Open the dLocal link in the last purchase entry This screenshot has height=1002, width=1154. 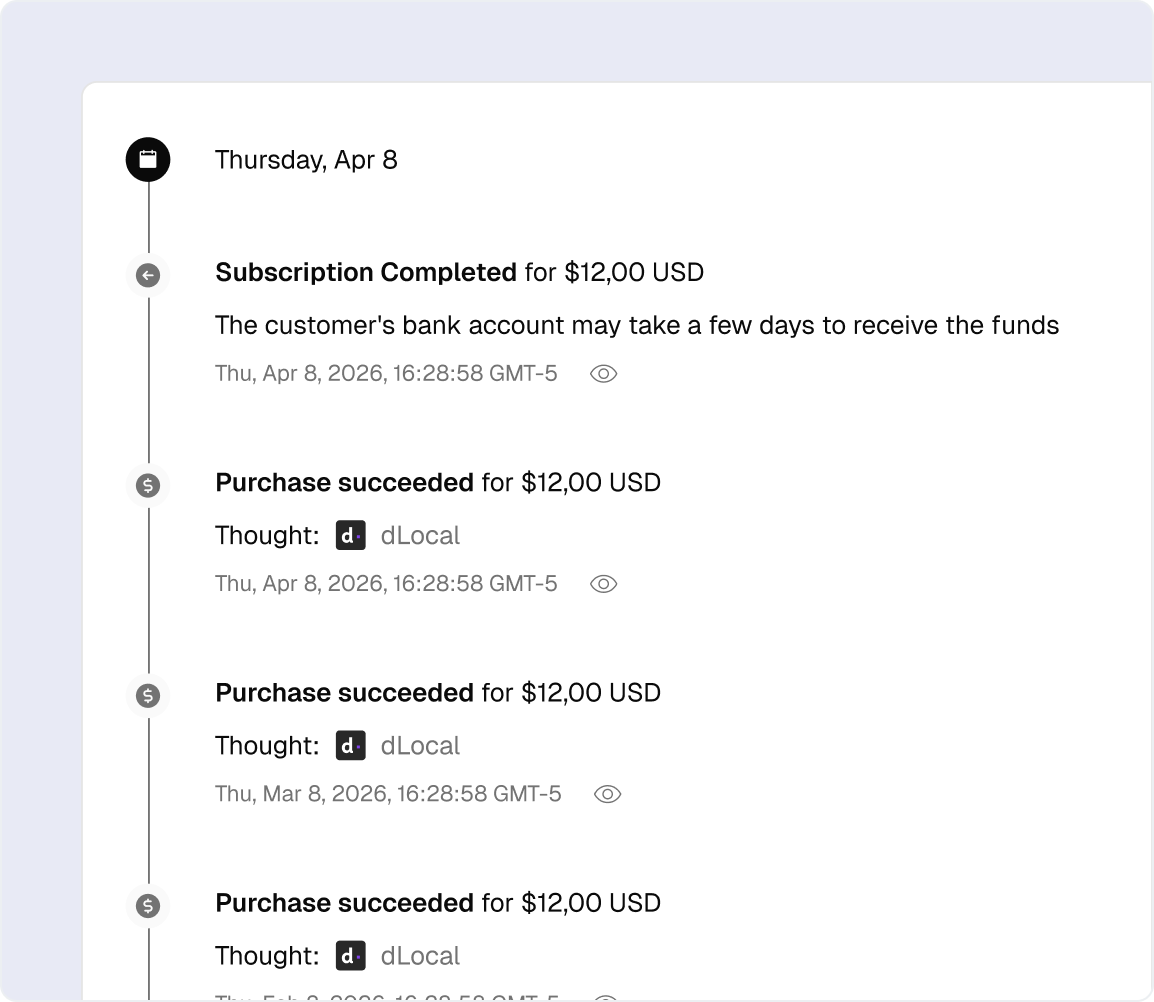(420, 956)
